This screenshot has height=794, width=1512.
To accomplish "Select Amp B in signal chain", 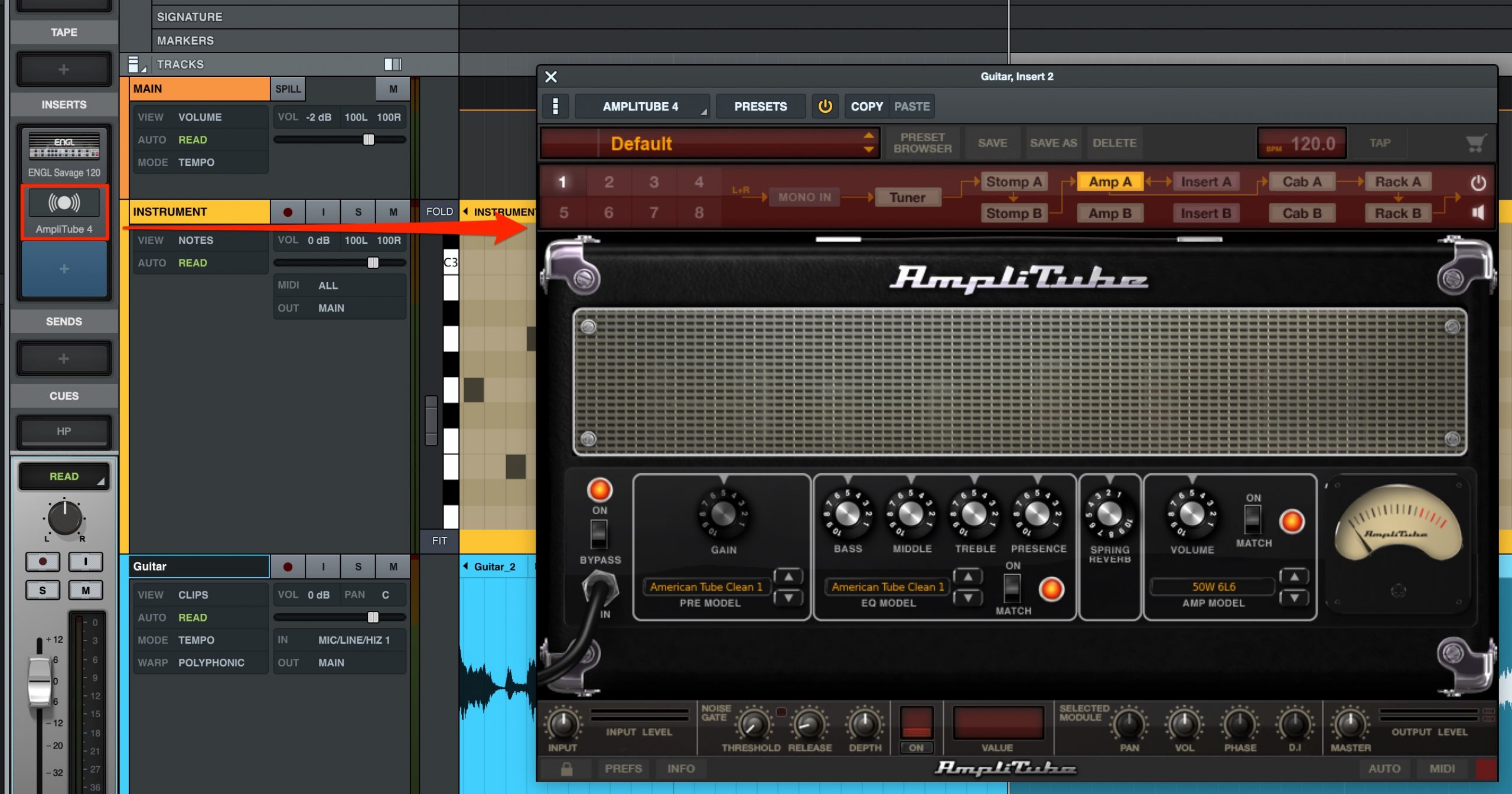I will [1110, 213].
